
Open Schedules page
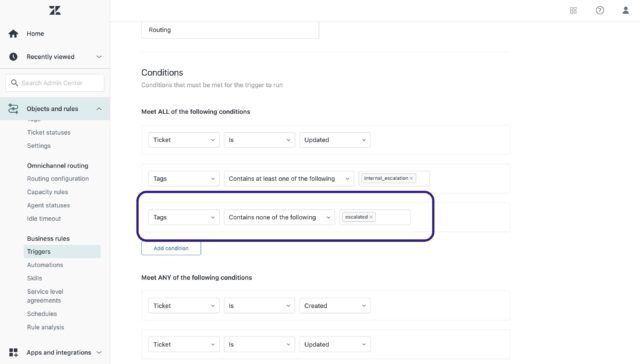pos(42,314)
